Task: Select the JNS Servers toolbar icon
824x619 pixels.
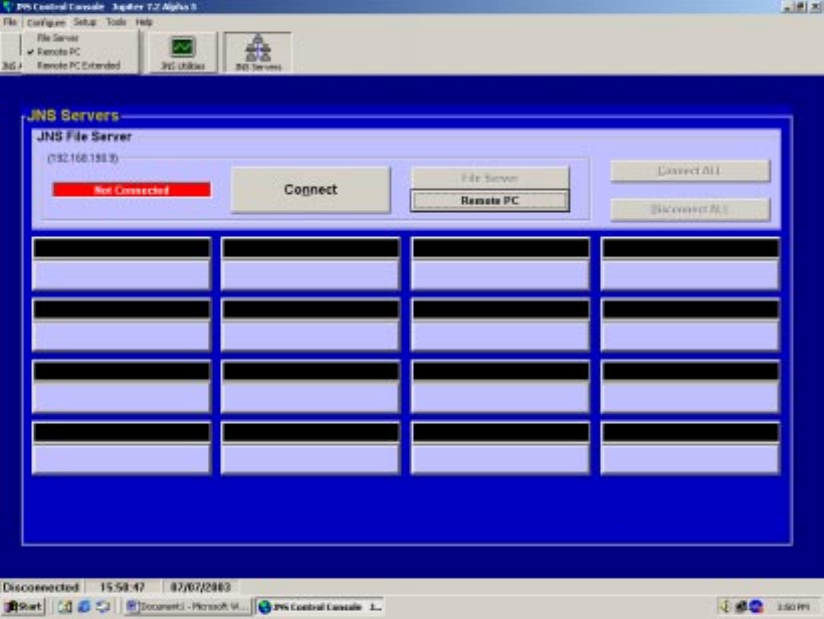Action: (258, 53)
